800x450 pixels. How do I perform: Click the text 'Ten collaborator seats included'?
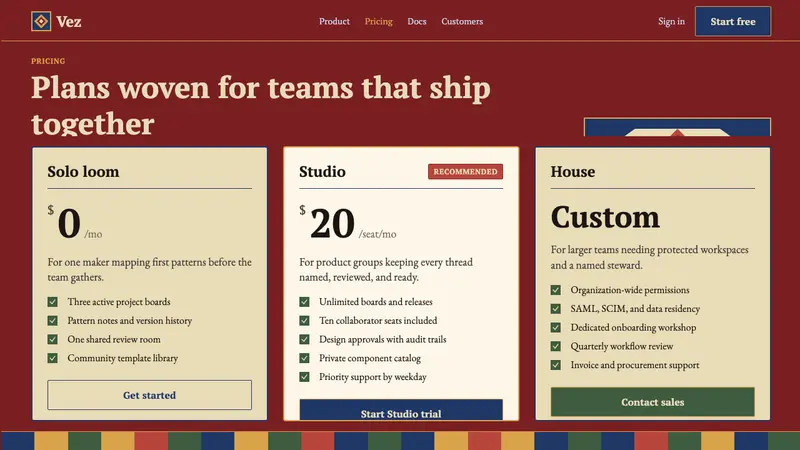[378, 320]
